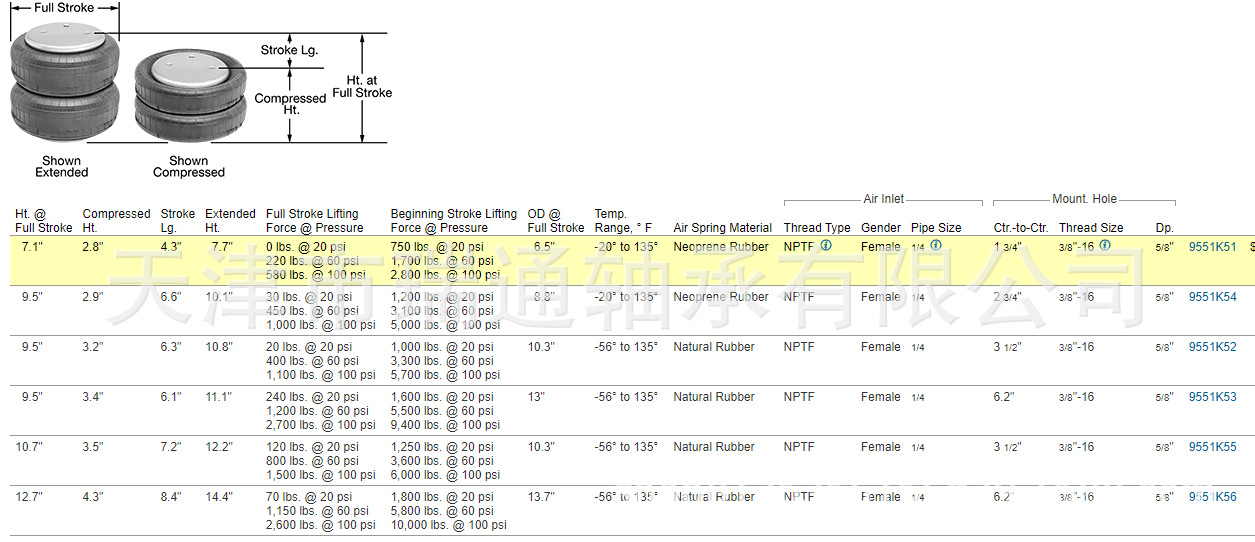Click "2,800 lbs. @ 100 psi" force value
Viewport: 1255px width, 542px height.
pos(445,275)
